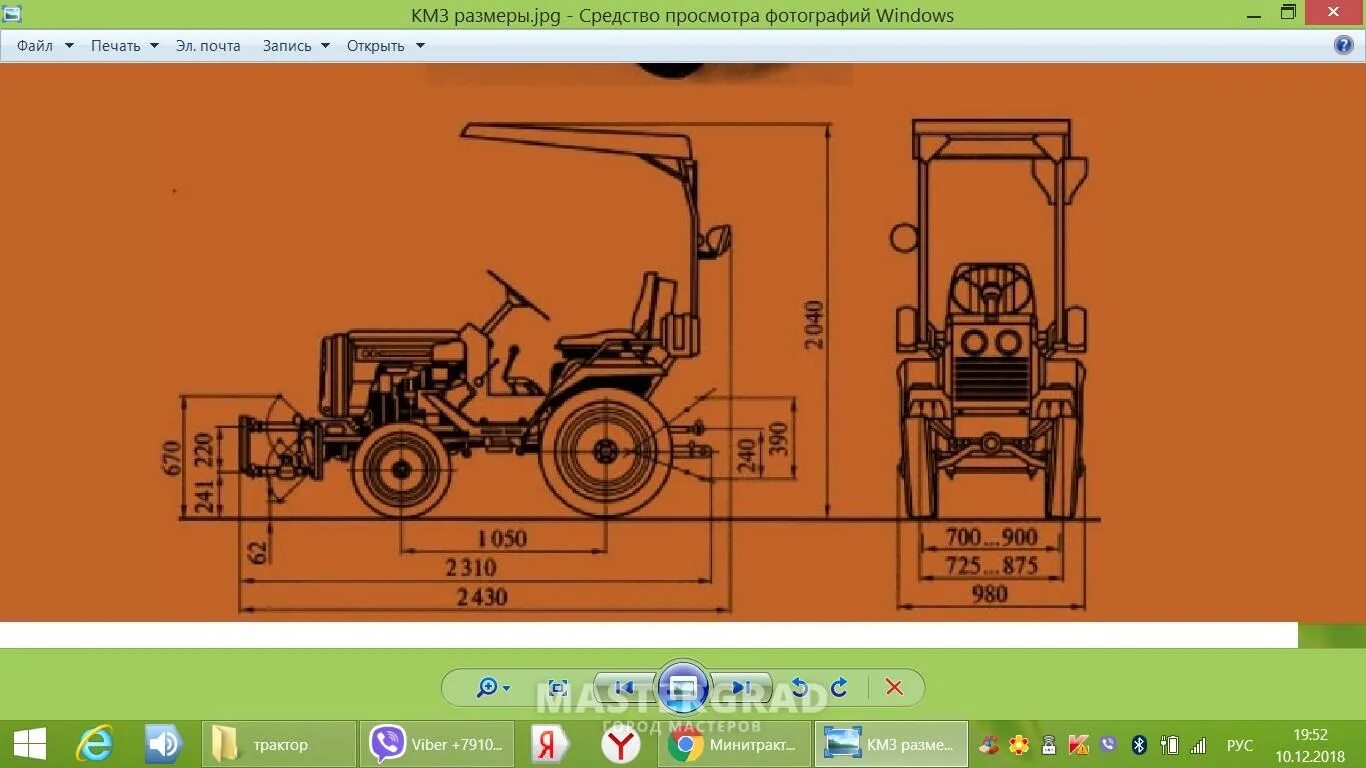Image resolution: width=1366 pixels, height=768 pixels.
Task: Open the speaker app on taskbar
Action: point(162,744)
